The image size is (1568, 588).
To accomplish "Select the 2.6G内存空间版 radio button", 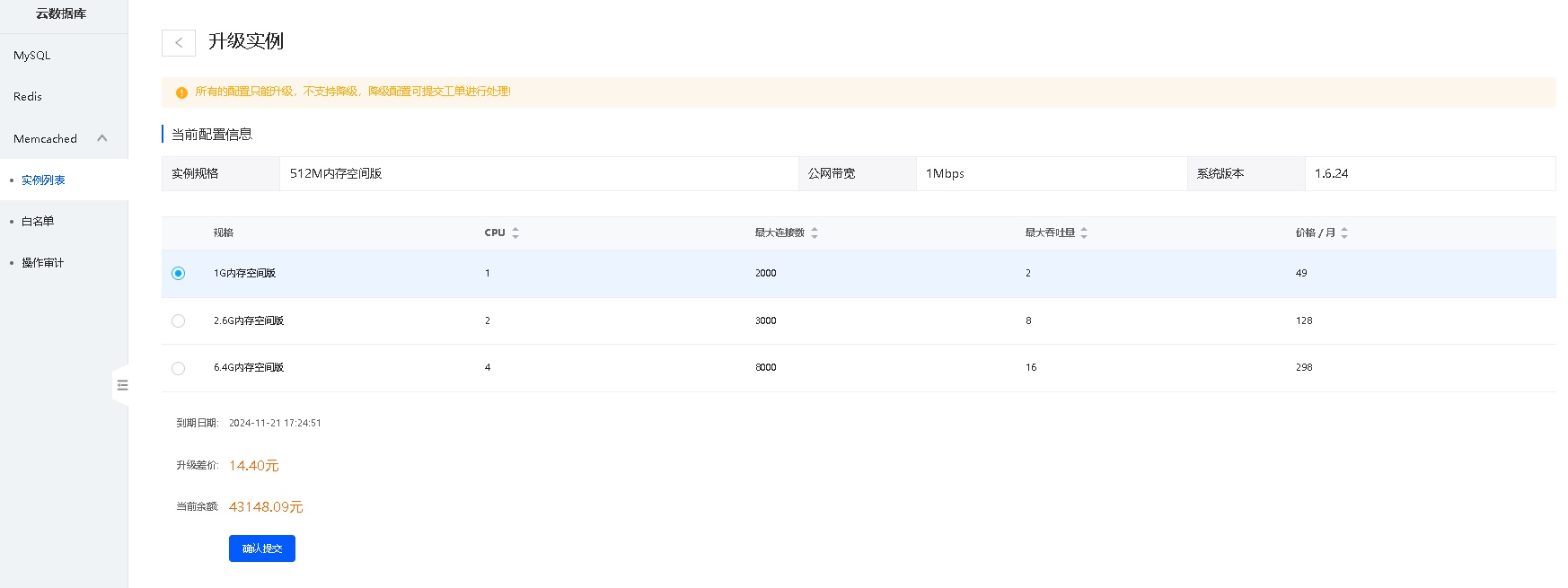I will [x=178, y=320].
